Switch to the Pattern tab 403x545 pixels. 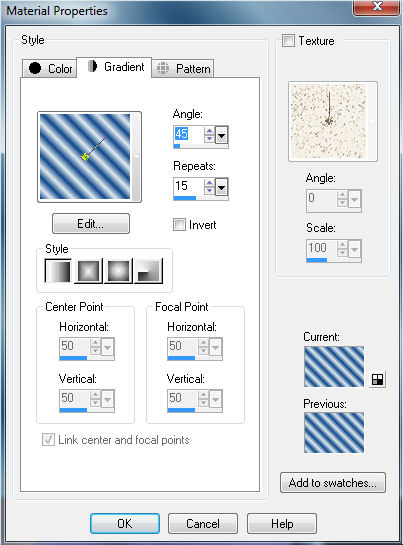[x=183, y=68]
